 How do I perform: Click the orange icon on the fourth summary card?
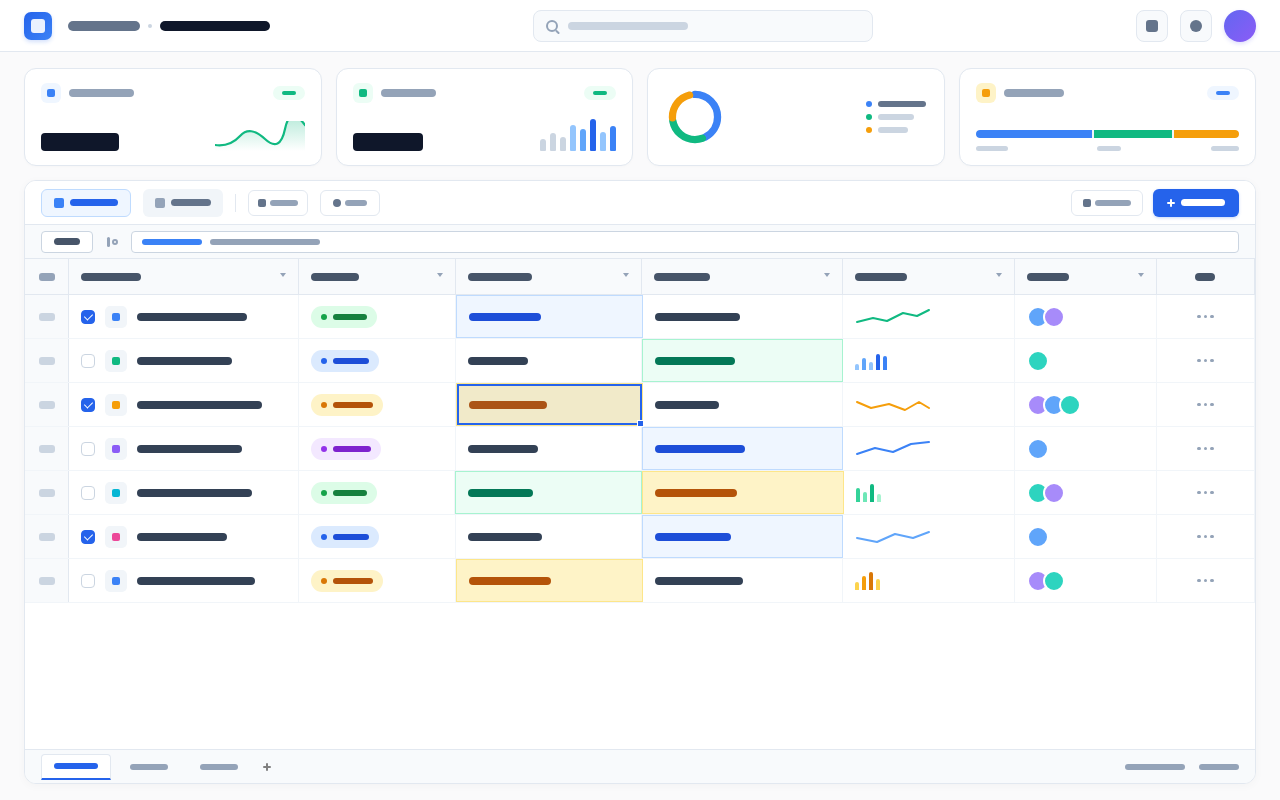[x=986, y=93]
